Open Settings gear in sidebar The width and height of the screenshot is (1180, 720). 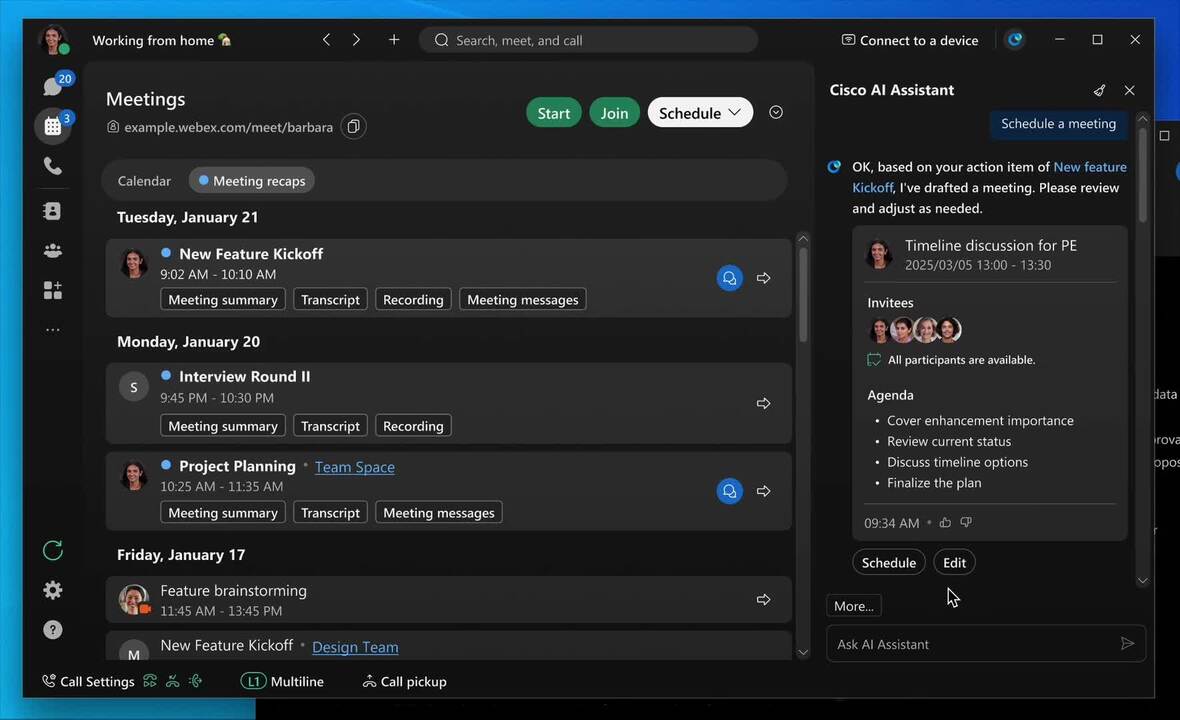[53, 590]
